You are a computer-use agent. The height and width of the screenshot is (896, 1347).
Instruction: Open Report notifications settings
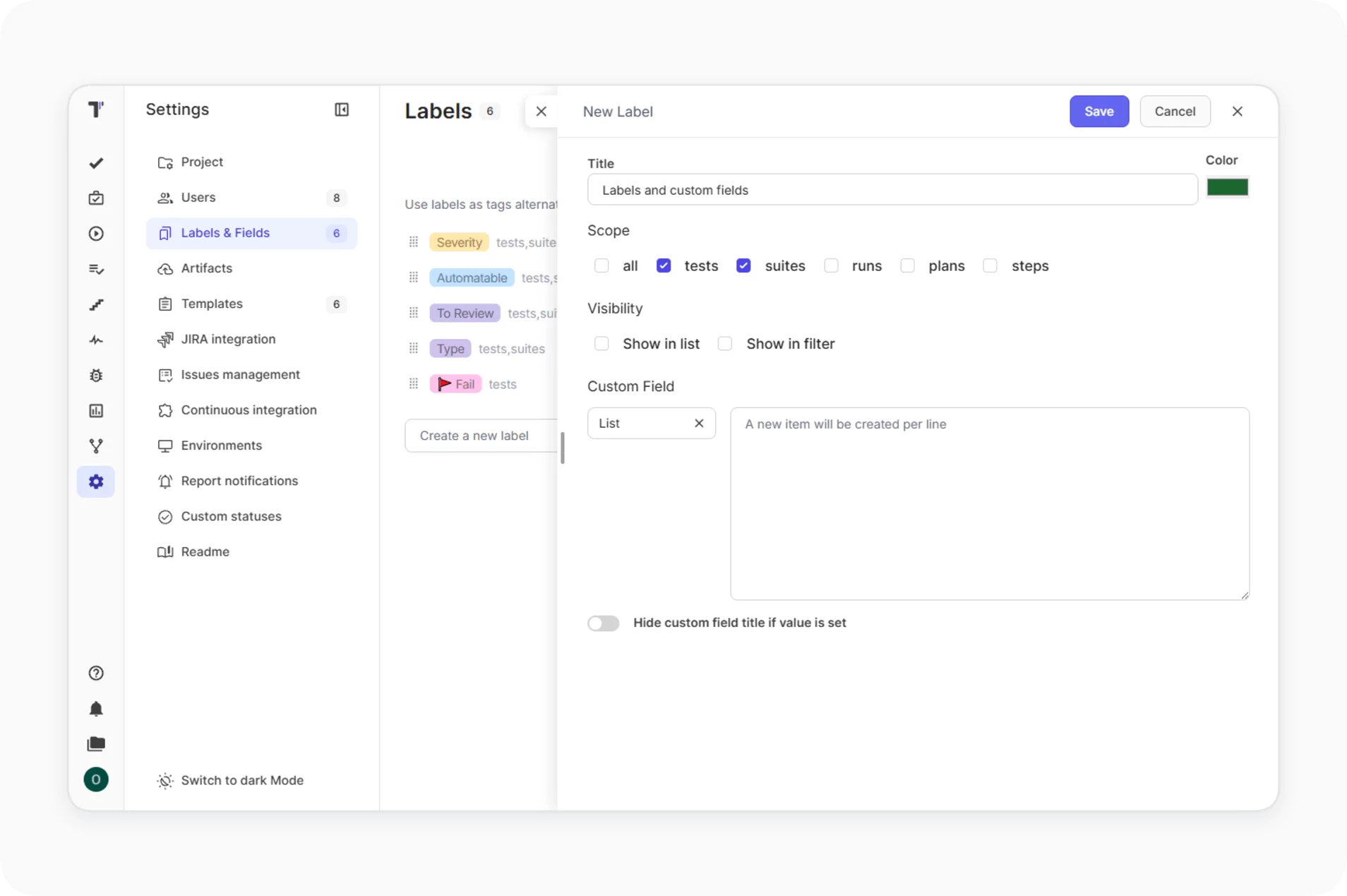[251, 481]
